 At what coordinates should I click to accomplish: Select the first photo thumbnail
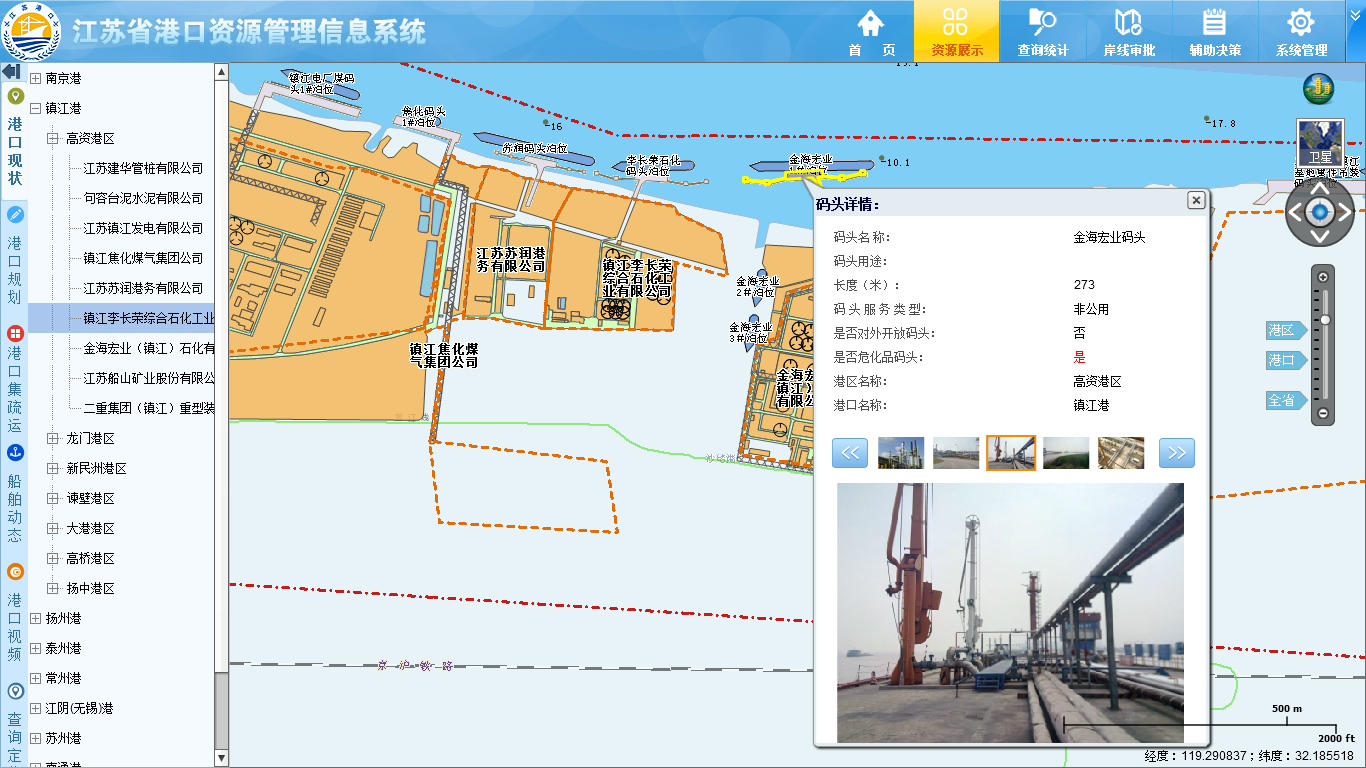point(900,453)
